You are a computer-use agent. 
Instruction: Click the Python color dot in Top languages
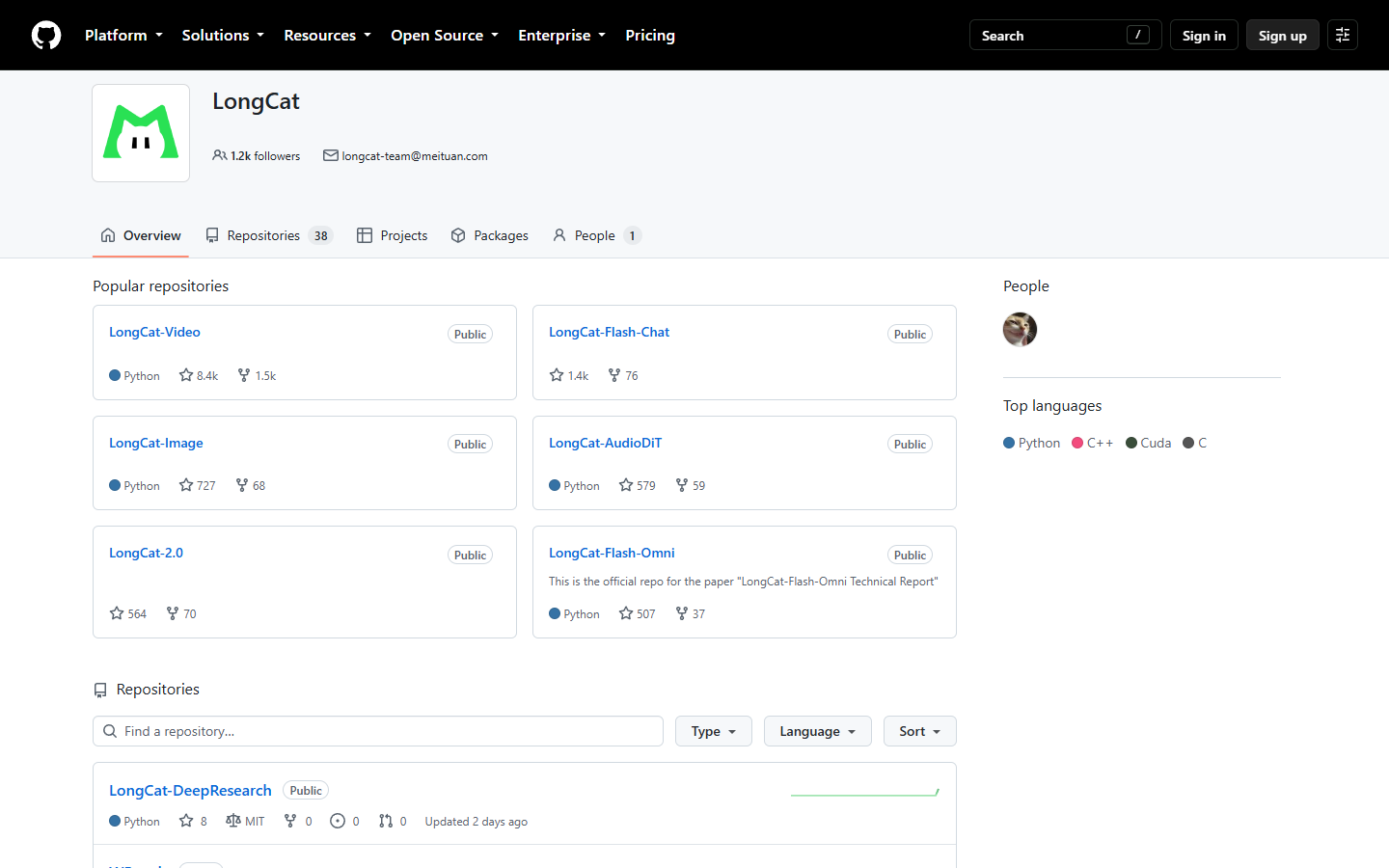[x=1009, y=443]
